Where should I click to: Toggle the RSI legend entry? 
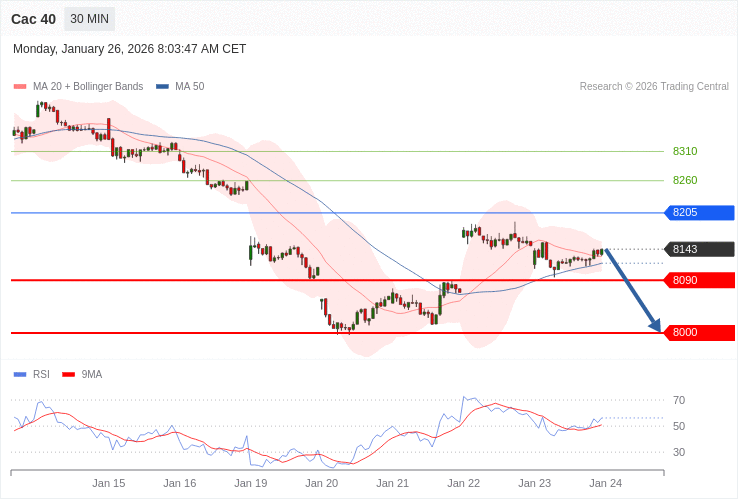click(40, 374)
